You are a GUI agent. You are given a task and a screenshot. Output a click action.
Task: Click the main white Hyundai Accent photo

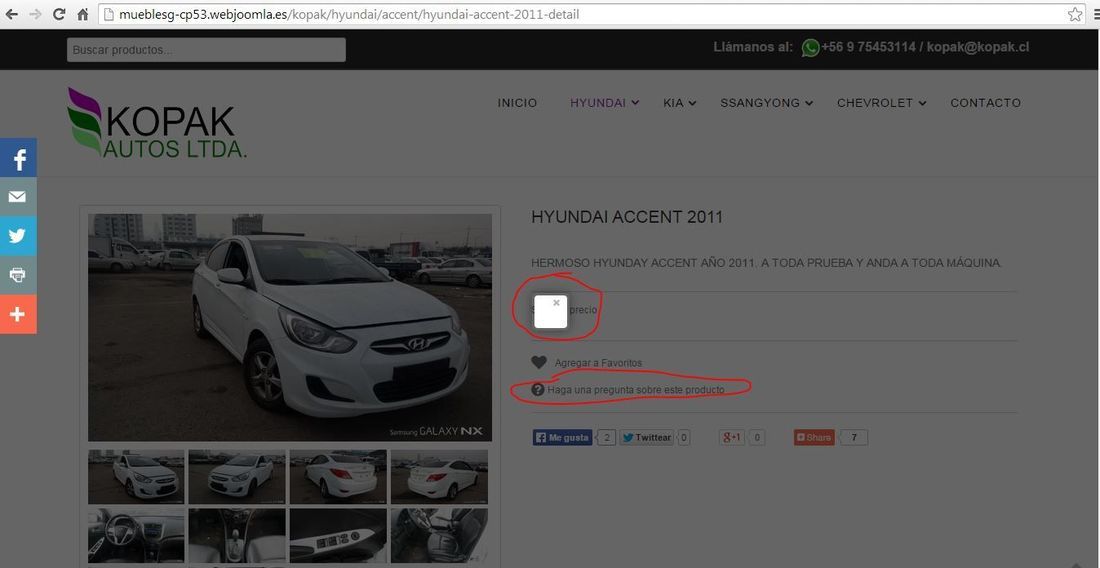click(290, 327)
